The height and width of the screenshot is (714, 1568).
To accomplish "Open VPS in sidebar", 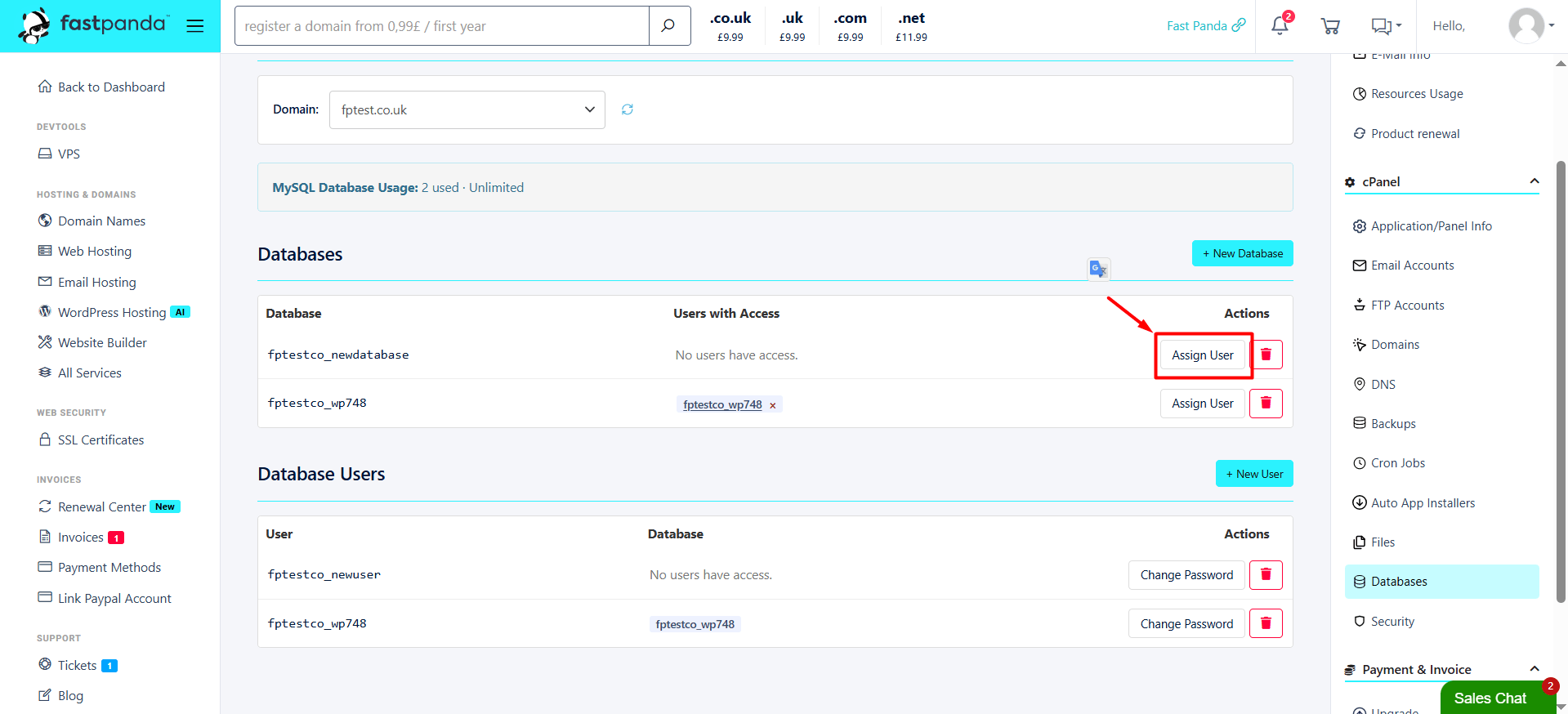I will pyautogui.click(x=59, y=154).
